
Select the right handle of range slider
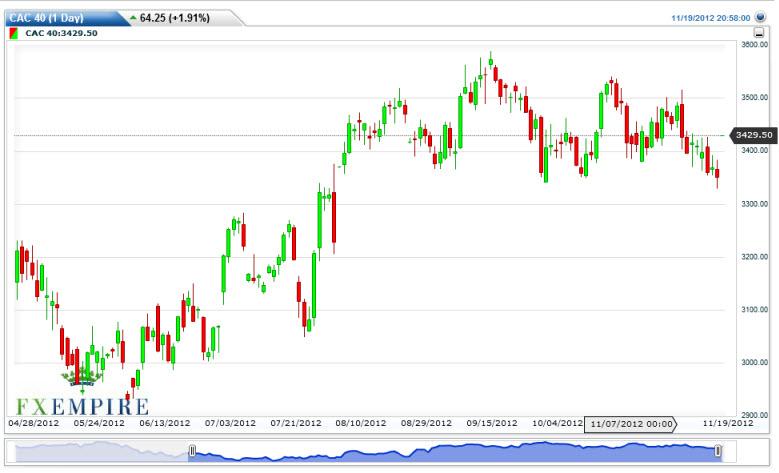[x=718, y=451]
